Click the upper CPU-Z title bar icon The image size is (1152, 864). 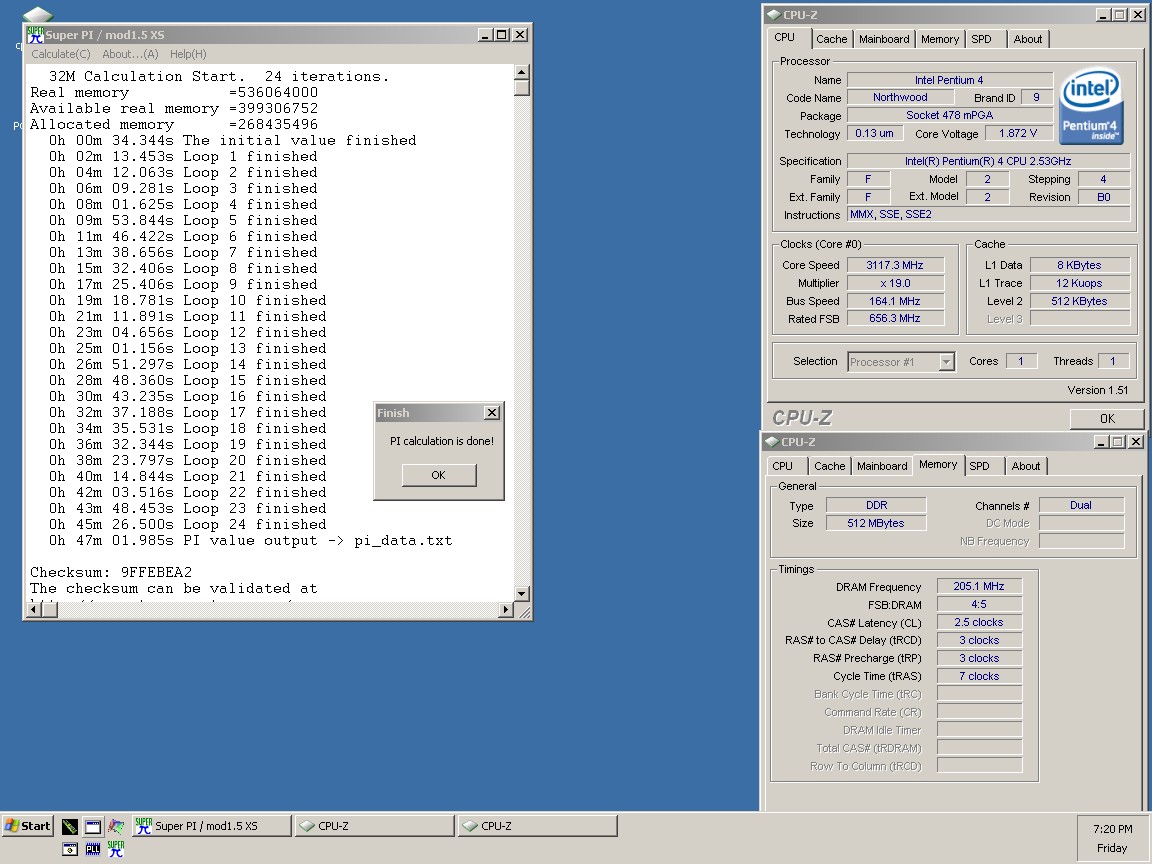(773, 15)
